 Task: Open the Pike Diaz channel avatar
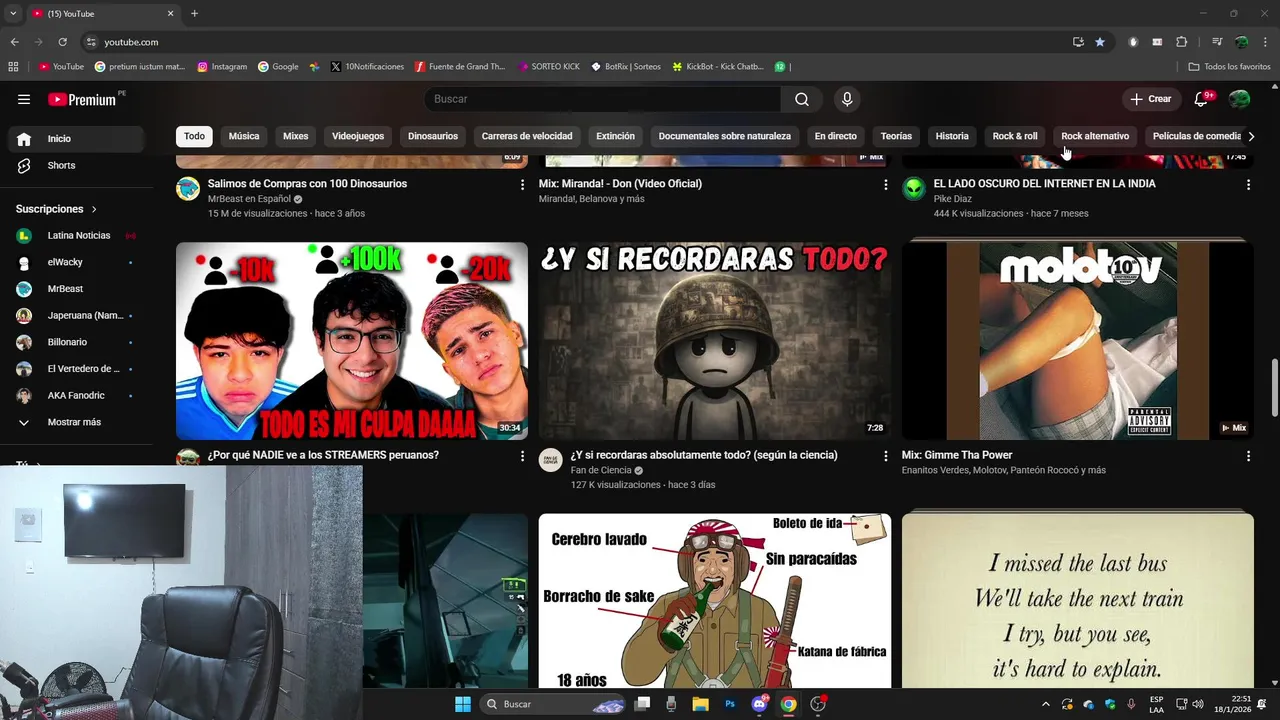[x=914, y=189]
